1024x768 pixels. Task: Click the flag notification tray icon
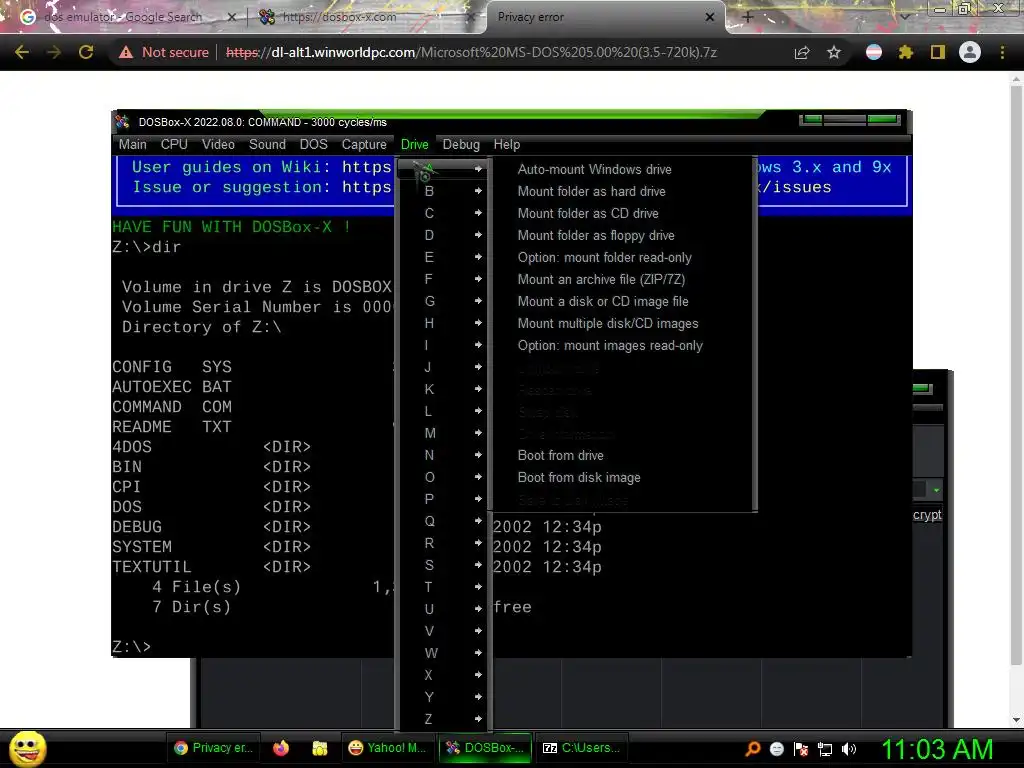pyautogui.click(x=801, y=749)
